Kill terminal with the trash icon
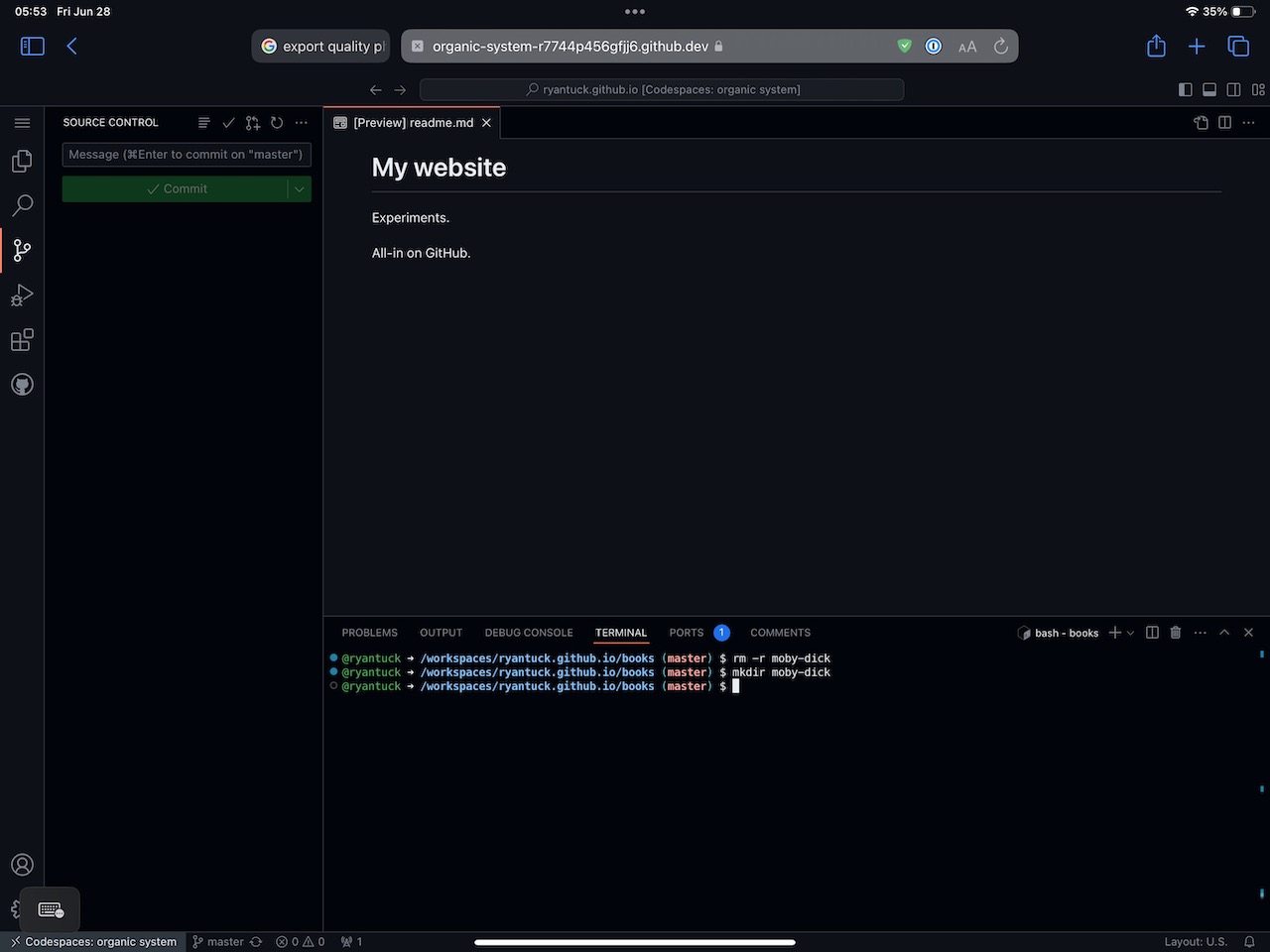Screen dimensions: 1270x952 point(1176,633)
